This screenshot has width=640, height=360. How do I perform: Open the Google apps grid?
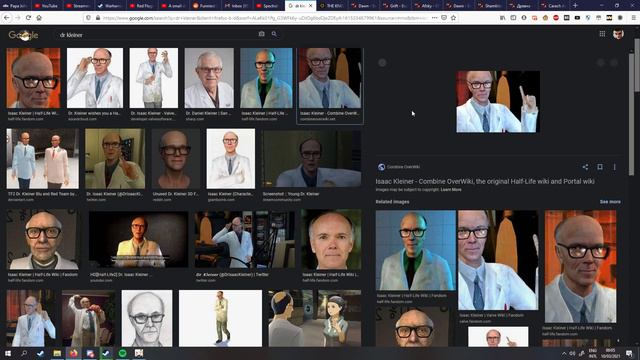point(602,34)
